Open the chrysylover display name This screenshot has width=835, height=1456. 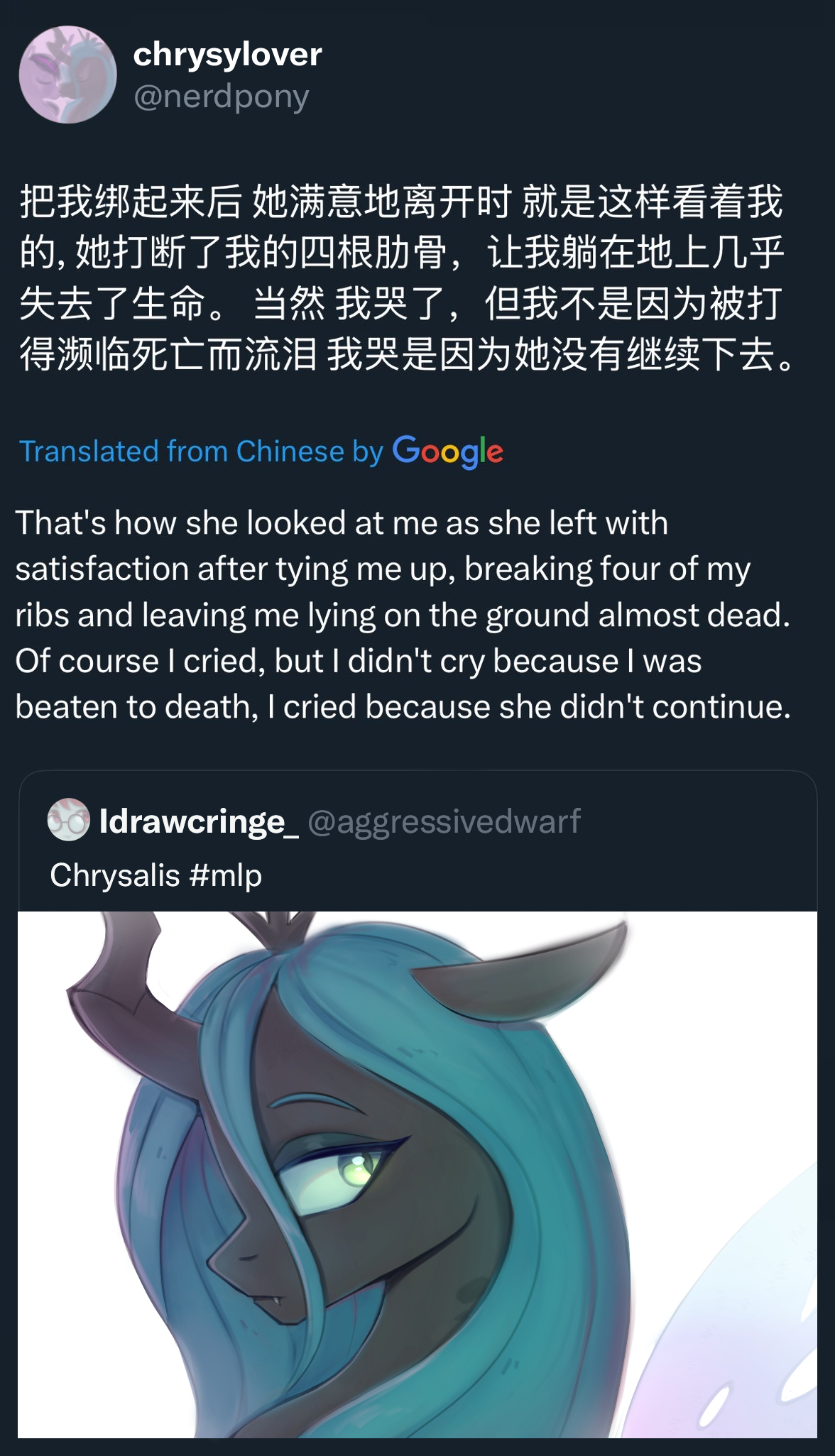click(227, 55)
